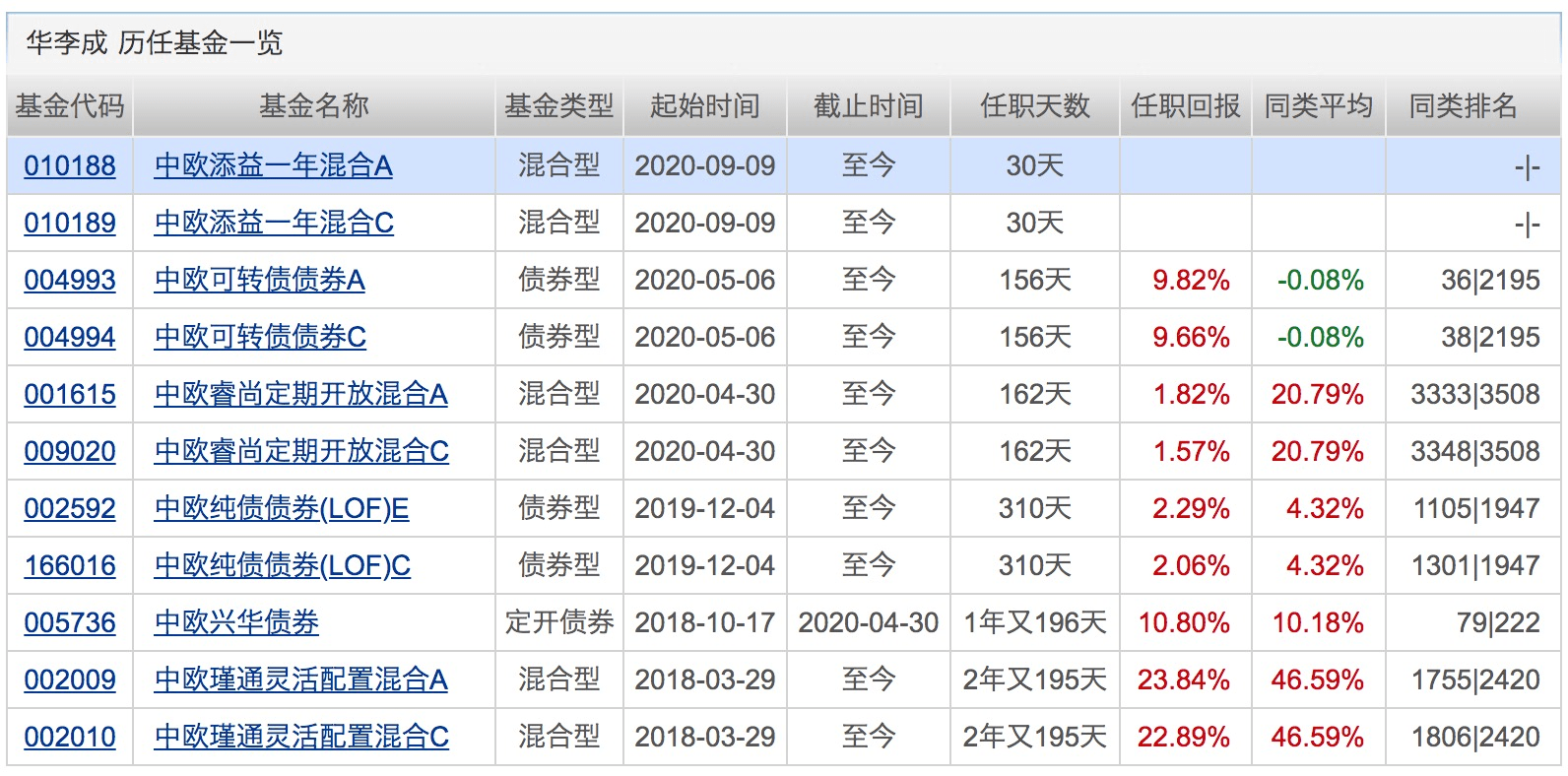This screenshot has height=776, width=1568.
Task: Click the 基金名称 column header
Action: tap(314, 105)
